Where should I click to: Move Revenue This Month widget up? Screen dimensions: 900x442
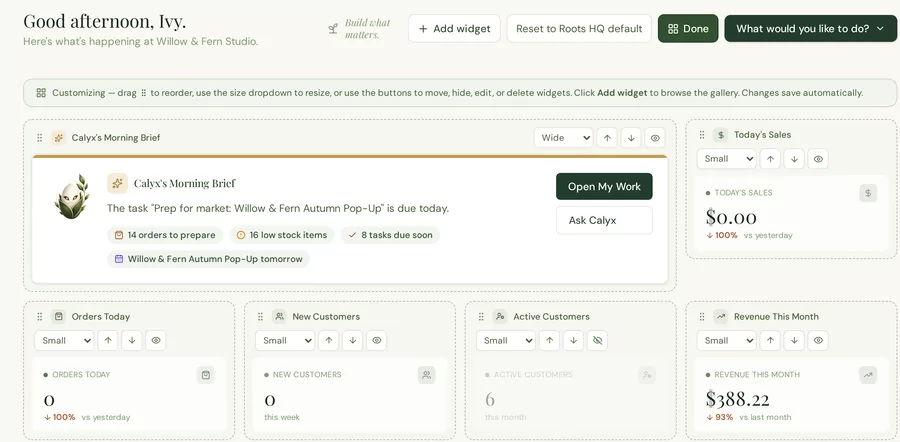pyautogui.click(x=770, y=340)
